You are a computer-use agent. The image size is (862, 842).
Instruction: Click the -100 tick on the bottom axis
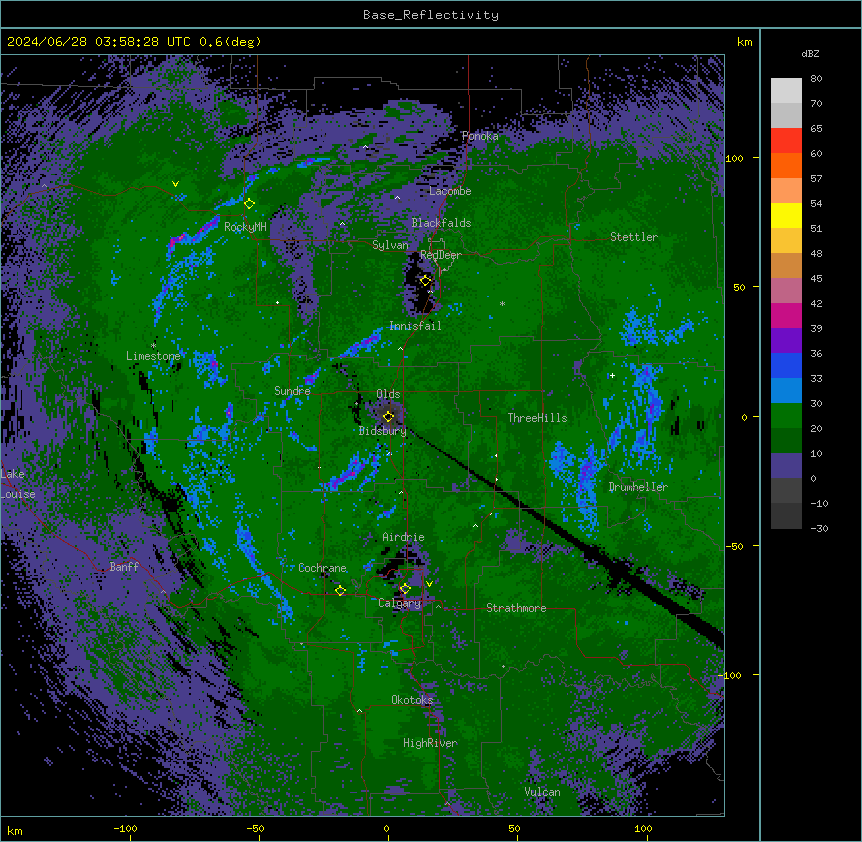(x=125, y=828)
